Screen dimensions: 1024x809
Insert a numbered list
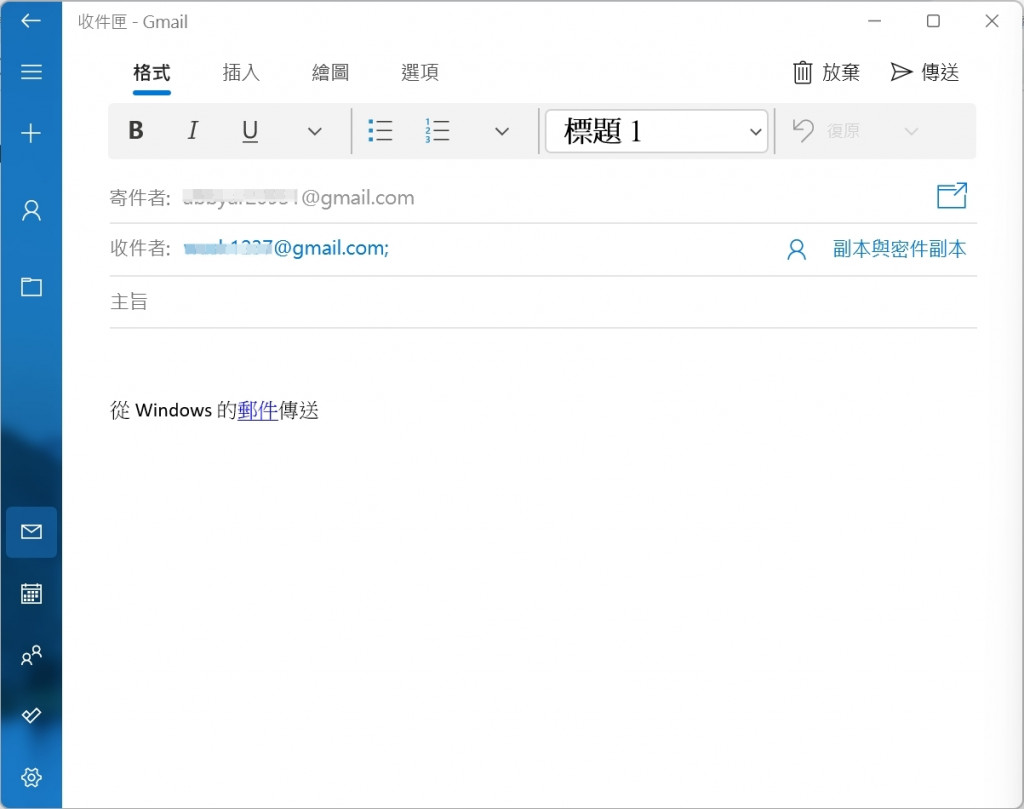437,131
